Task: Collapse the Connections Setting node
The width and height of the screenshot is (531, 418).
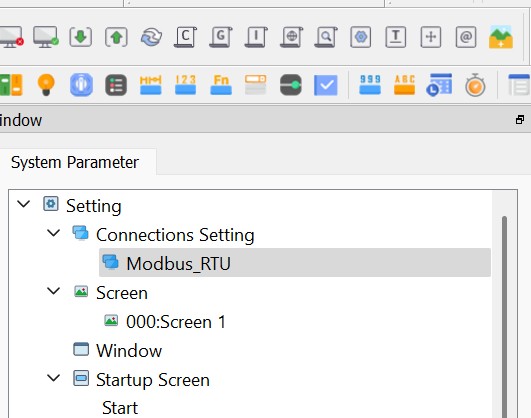Action: click(x=54, y=233)
